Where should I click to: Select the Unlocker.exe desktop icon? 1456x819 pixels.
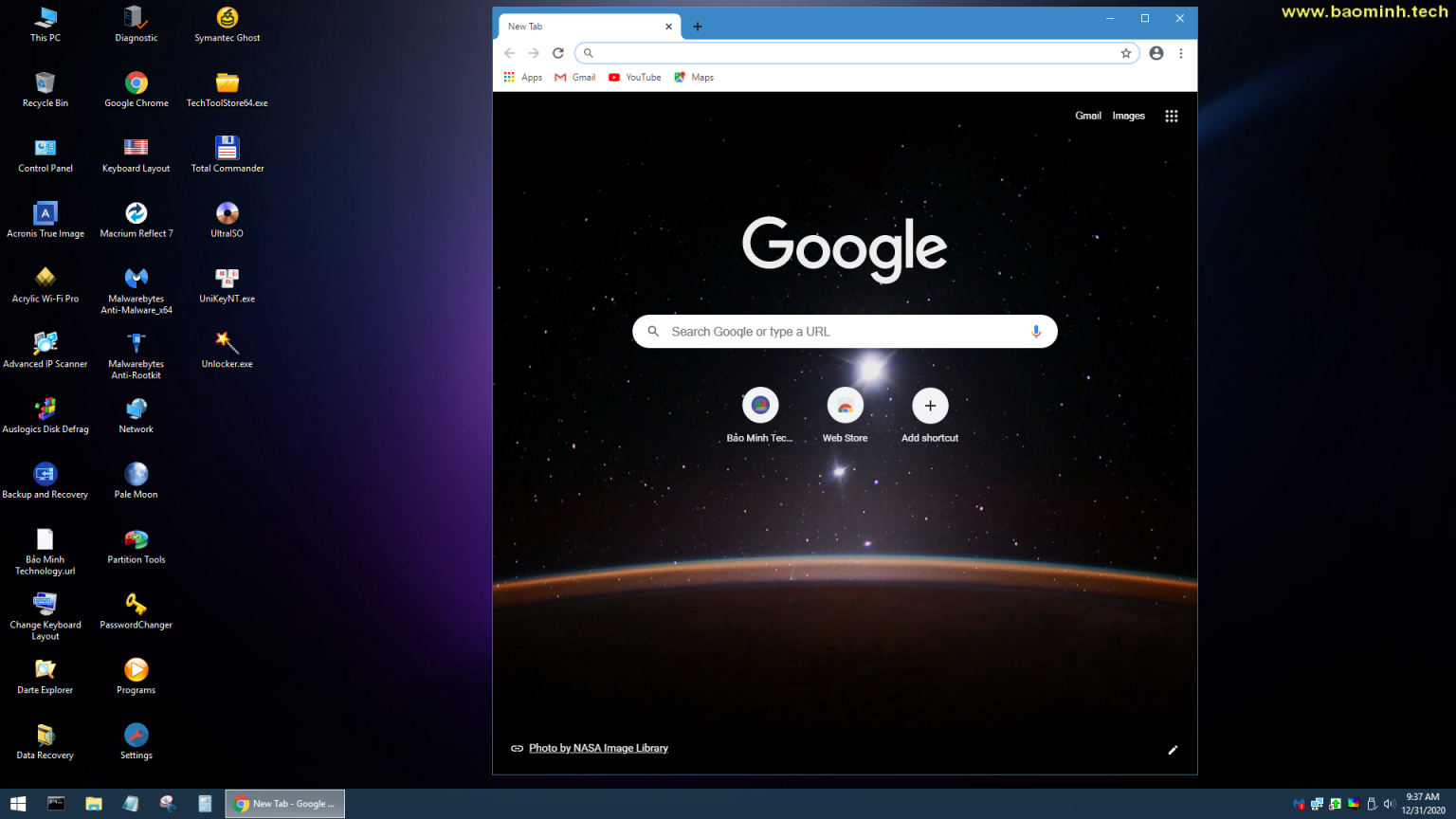tap(227, 352)
